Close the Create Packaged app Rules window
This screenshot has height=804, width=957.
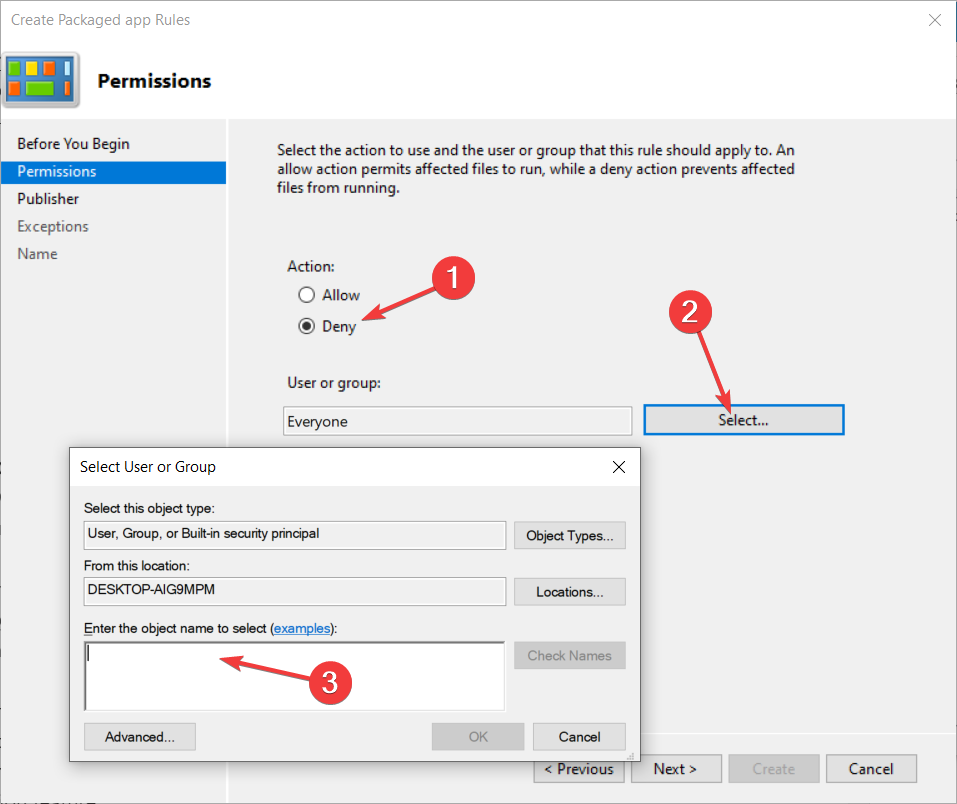click(x=934, y=20)
